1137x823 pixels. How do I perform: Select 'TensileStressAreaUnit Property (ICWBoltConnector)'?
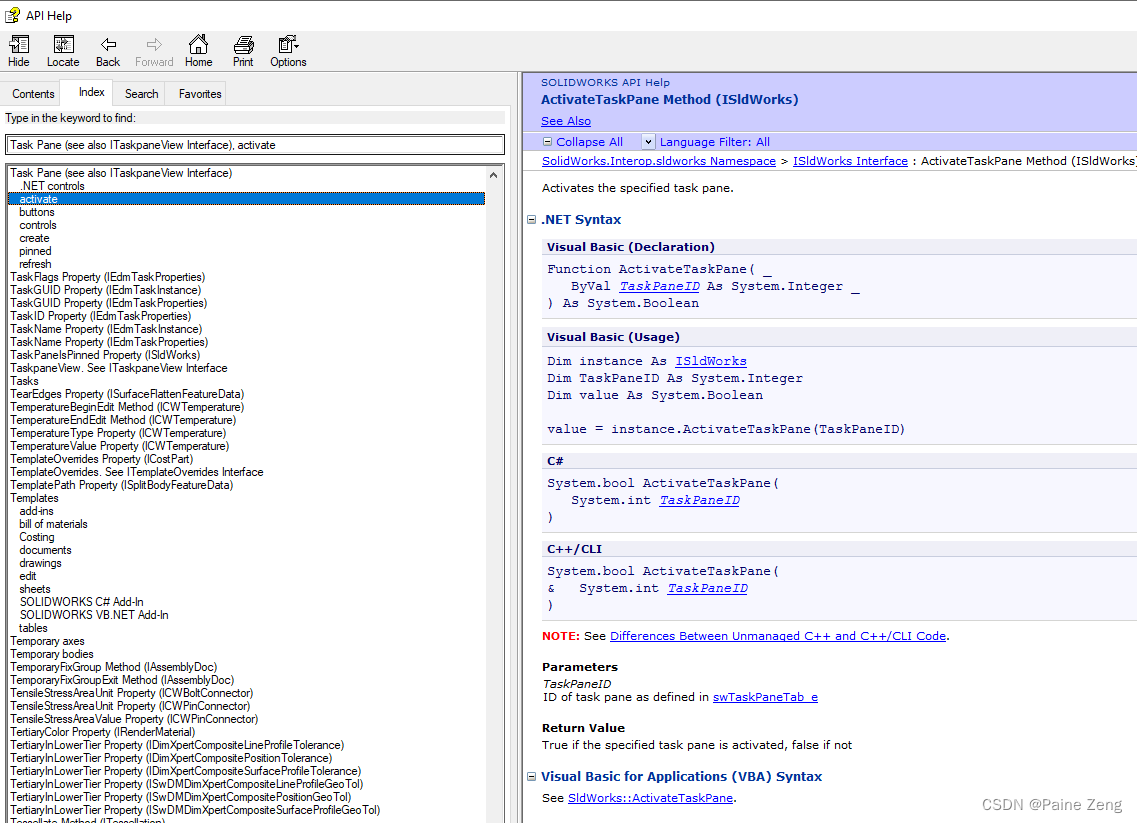131,693
